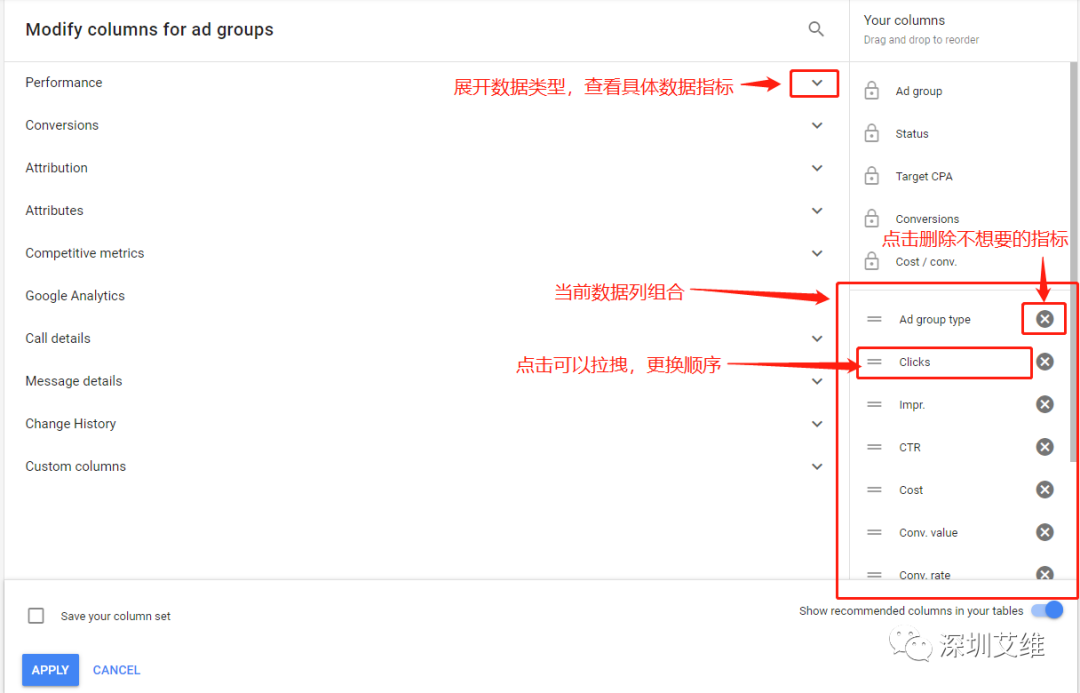1080x693 pixels.
Task: Select the CTR column entry
Action: point(909,447)
